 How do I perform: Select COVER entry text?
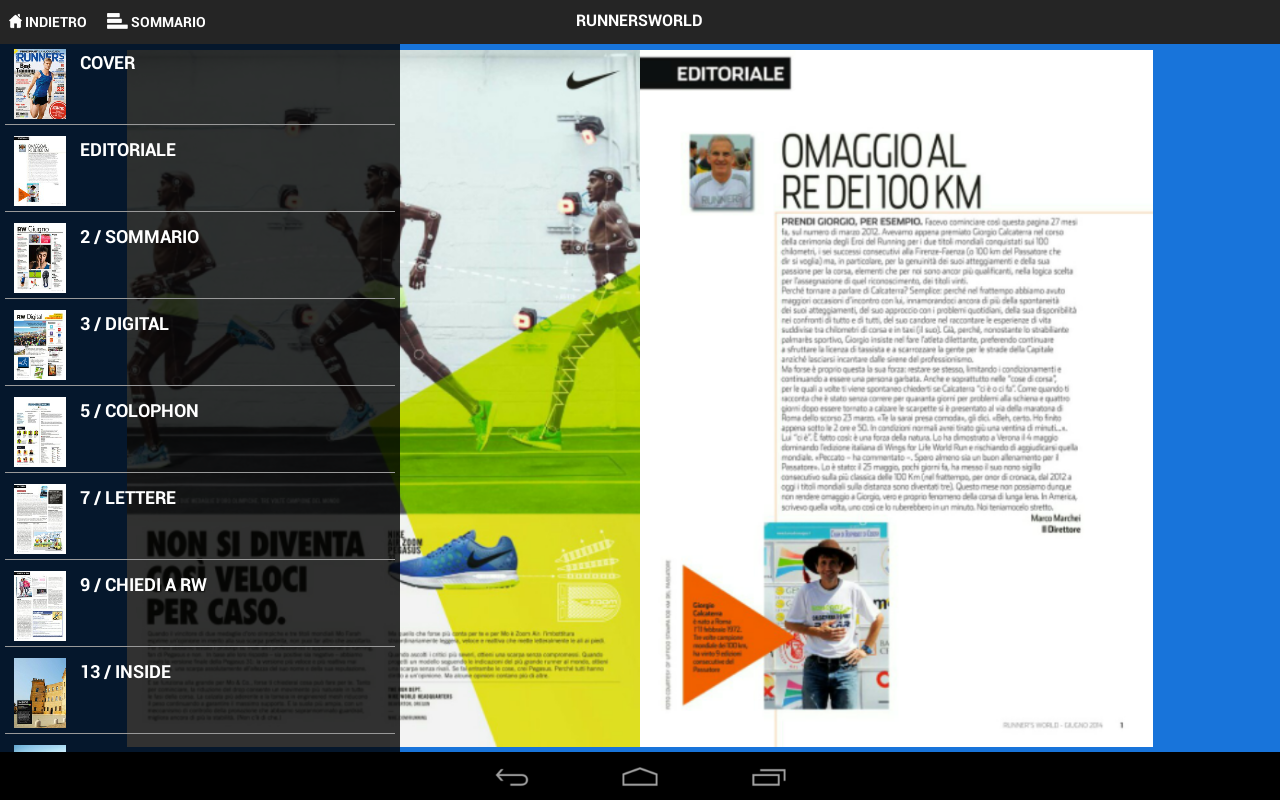(x=107, y=63)
